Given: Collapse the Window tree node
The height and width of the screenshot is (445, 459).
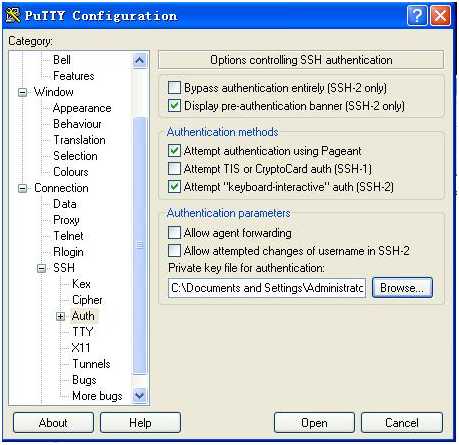Looking at the screenshot, I should click(x=22, y=92).
